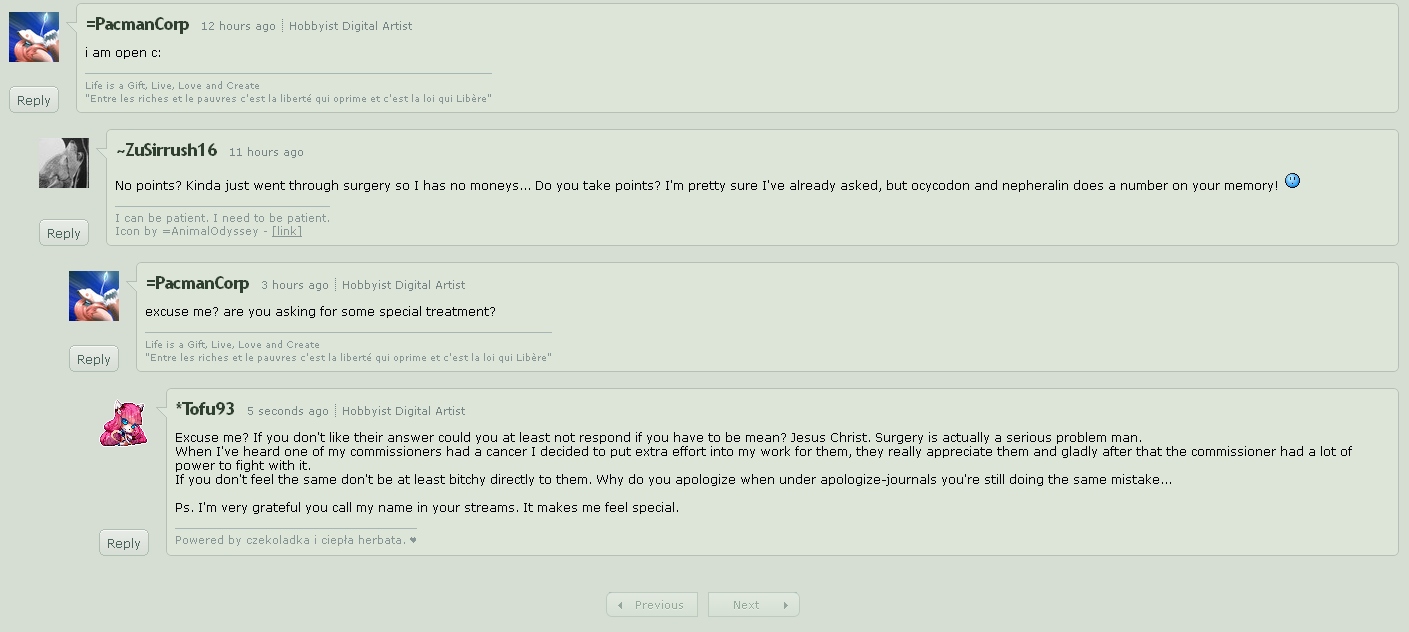Open the =PacmanCorp username on the 12 hours ago comment
Viewport: 1409px width, 632px height.
(138, 25)
